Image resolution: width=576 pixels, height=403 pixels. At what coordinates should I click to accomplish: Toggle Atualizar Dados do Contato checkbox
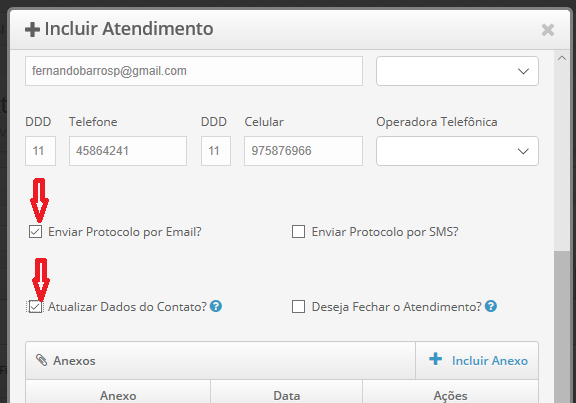click(35, 307)
